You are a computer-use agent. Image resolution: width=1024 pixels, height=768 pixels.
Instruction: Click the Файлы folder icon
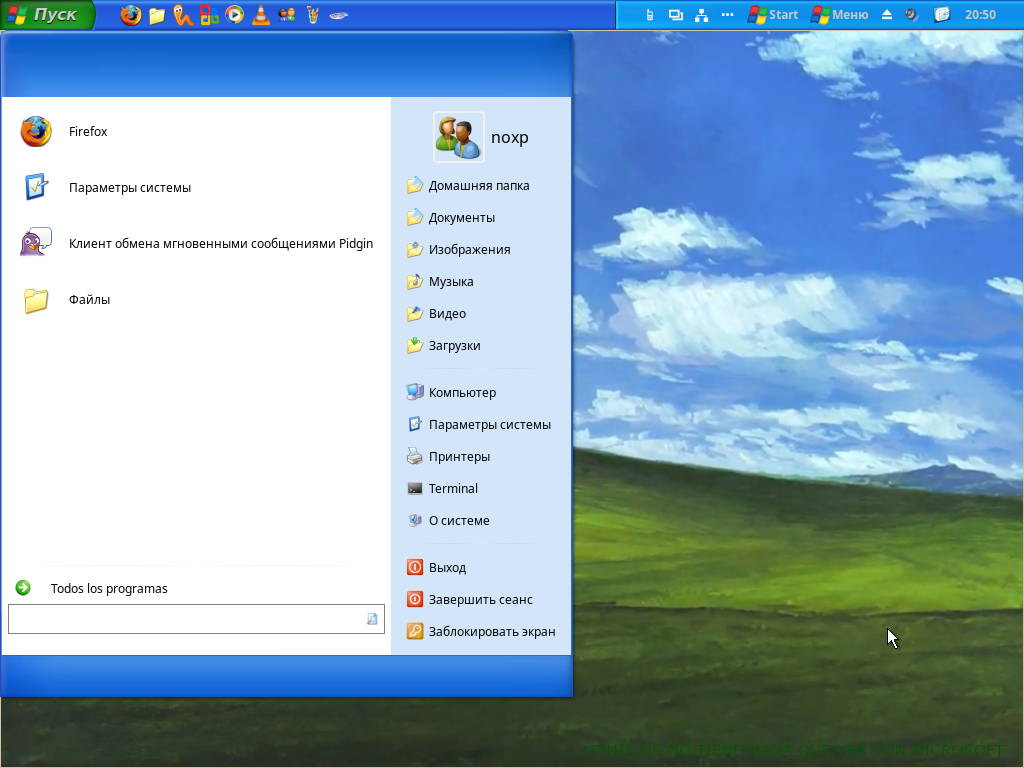pos(36,300)
